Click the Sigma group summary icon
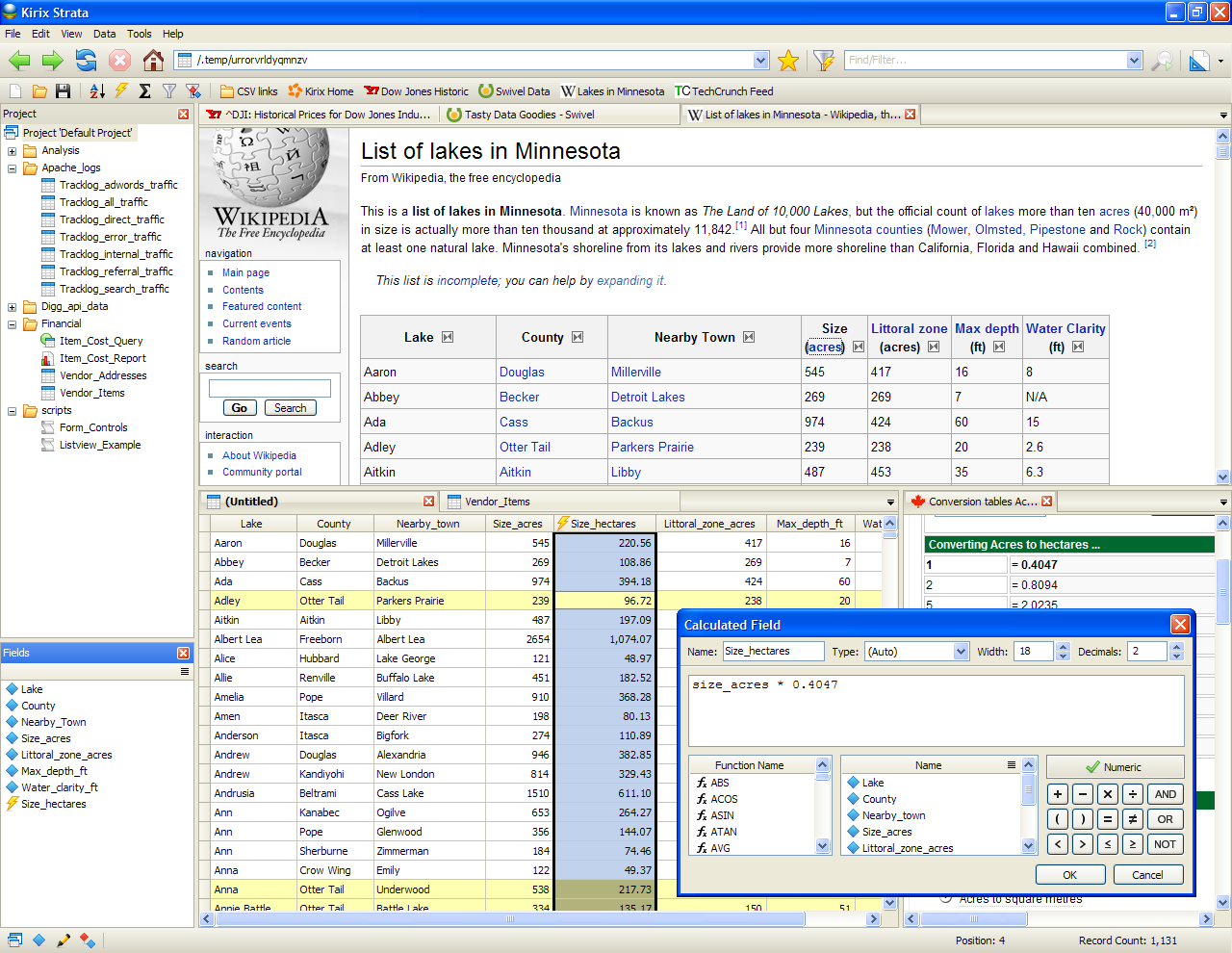Image resolution: width=1232 pixels, height=953 pixels. [x=145, y=91]
